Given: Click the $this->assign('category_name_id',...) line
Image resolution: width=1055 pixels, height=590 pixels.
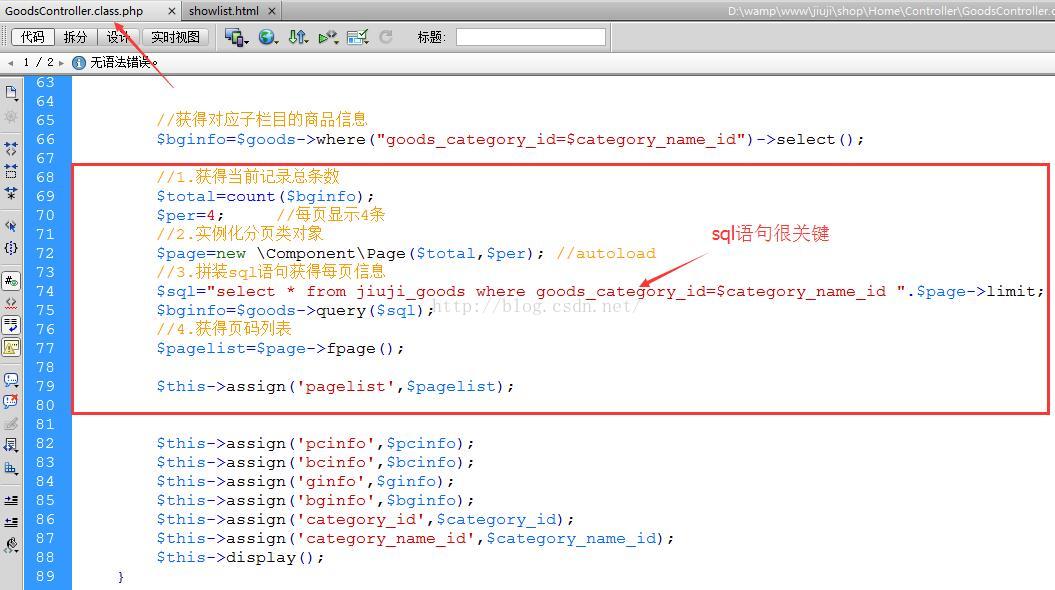Looking at the screenshot, I should 415,538.
